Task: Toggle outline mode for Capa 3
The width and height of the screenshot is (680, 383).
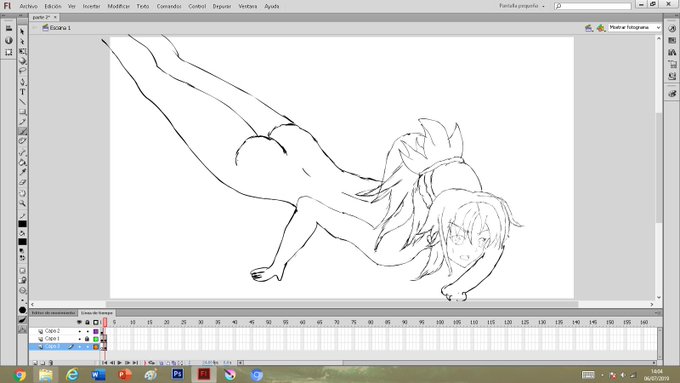Action: pyautogui.click(x=96, y=347)
